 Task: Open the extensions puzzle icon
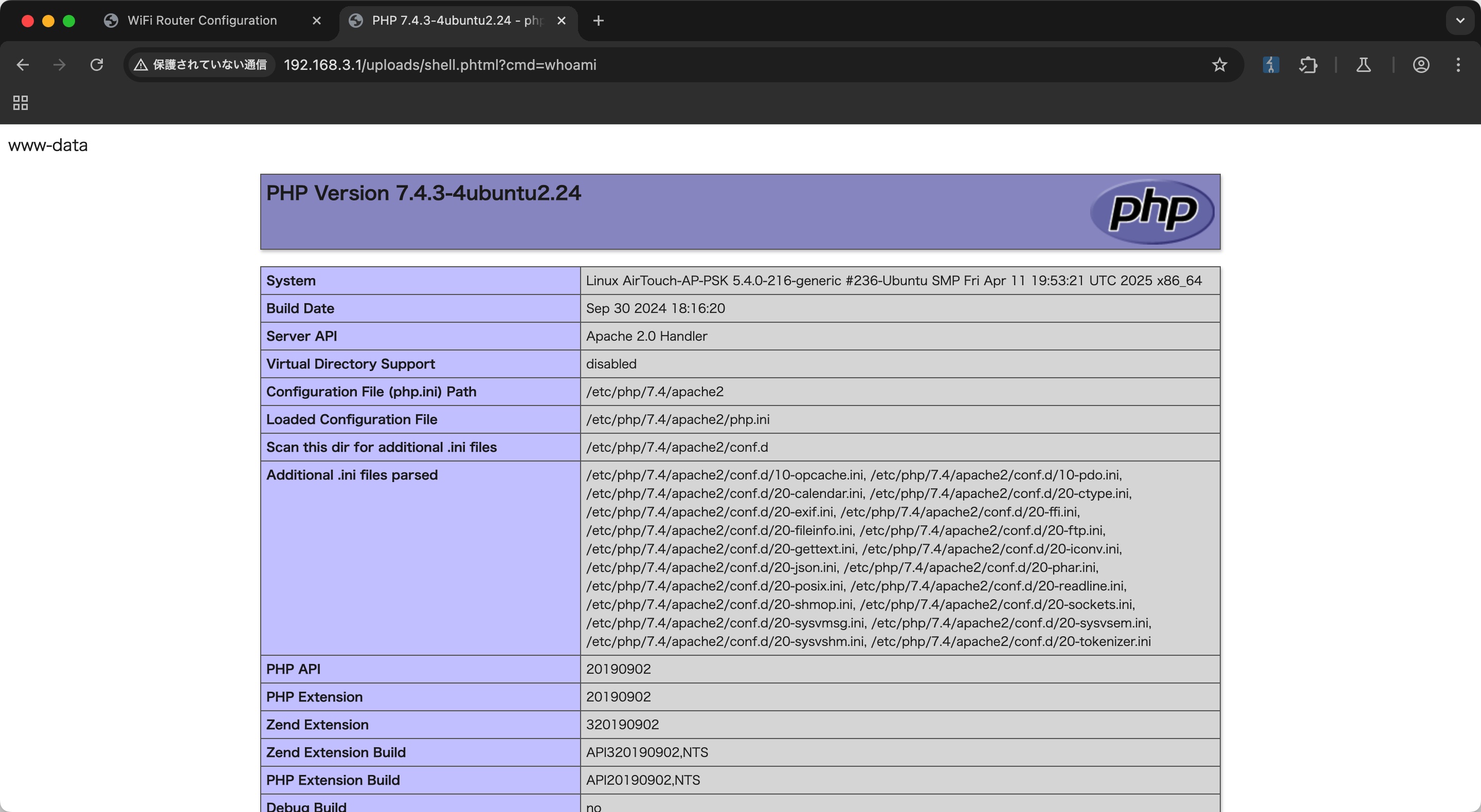click(x=1308, y=65)
